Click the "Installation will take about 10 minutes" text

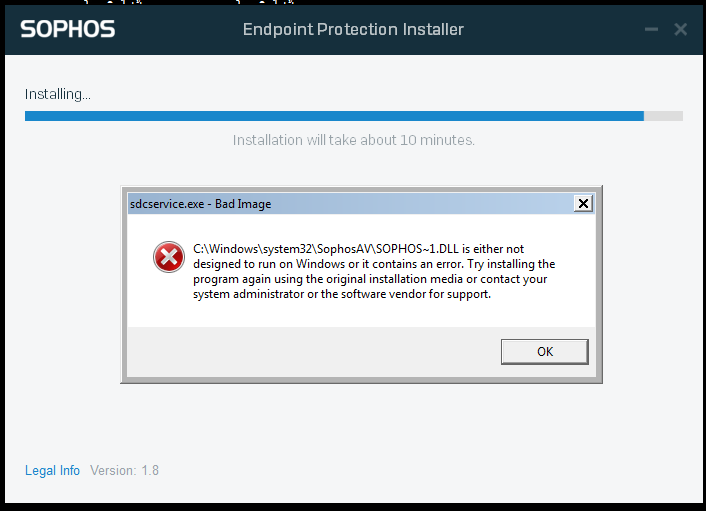[x=353, y=140]
